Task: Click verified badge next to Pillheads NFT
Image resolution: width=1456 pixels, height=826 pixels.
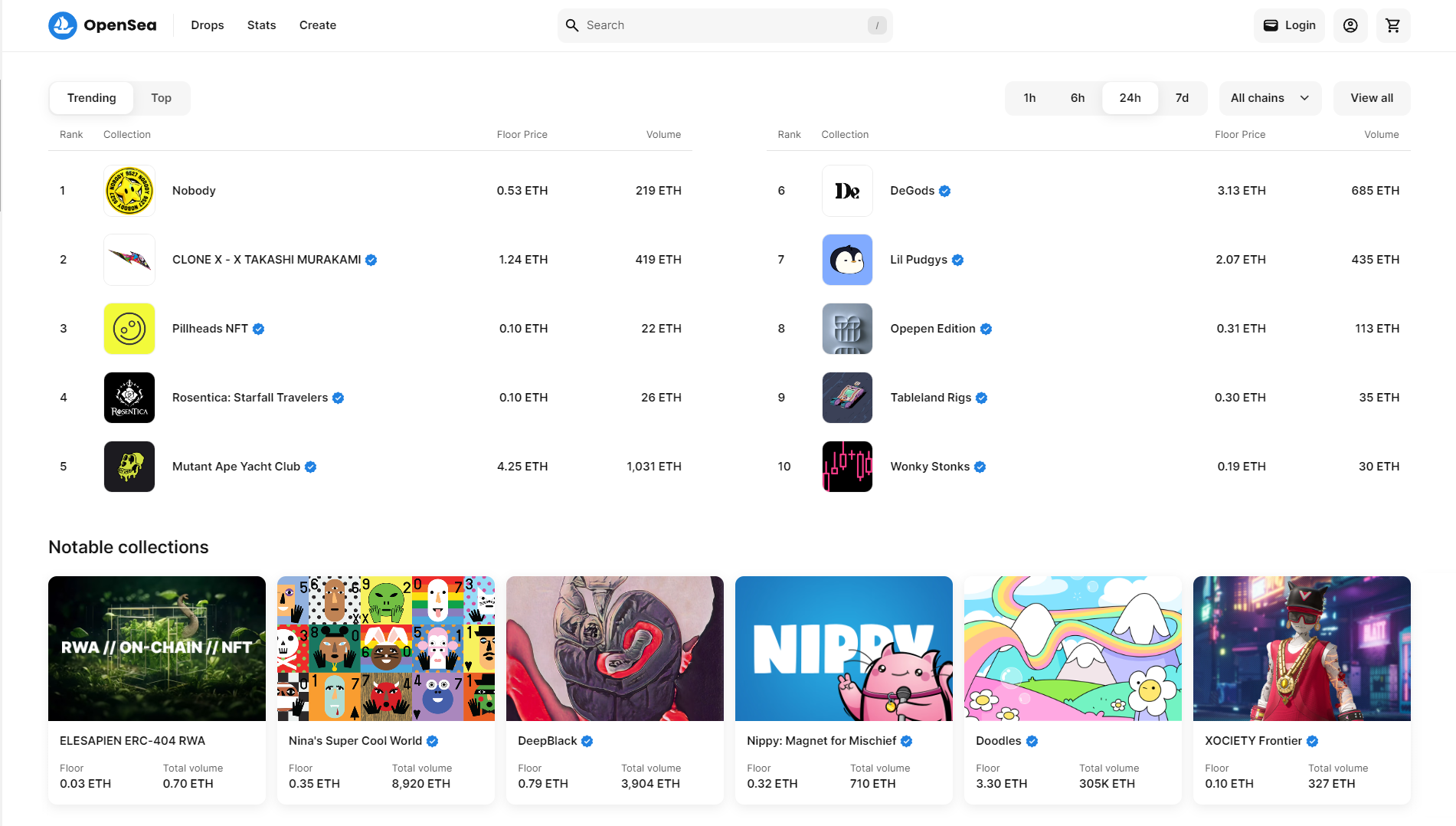Action: (259, 329)
